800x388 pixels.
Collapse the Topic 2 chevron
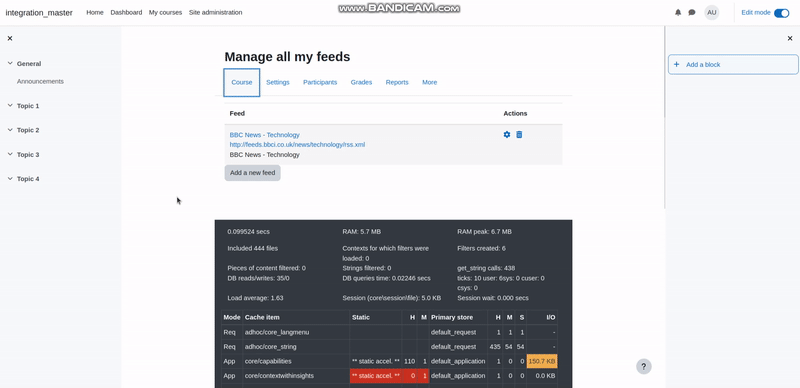pos(10,130)
